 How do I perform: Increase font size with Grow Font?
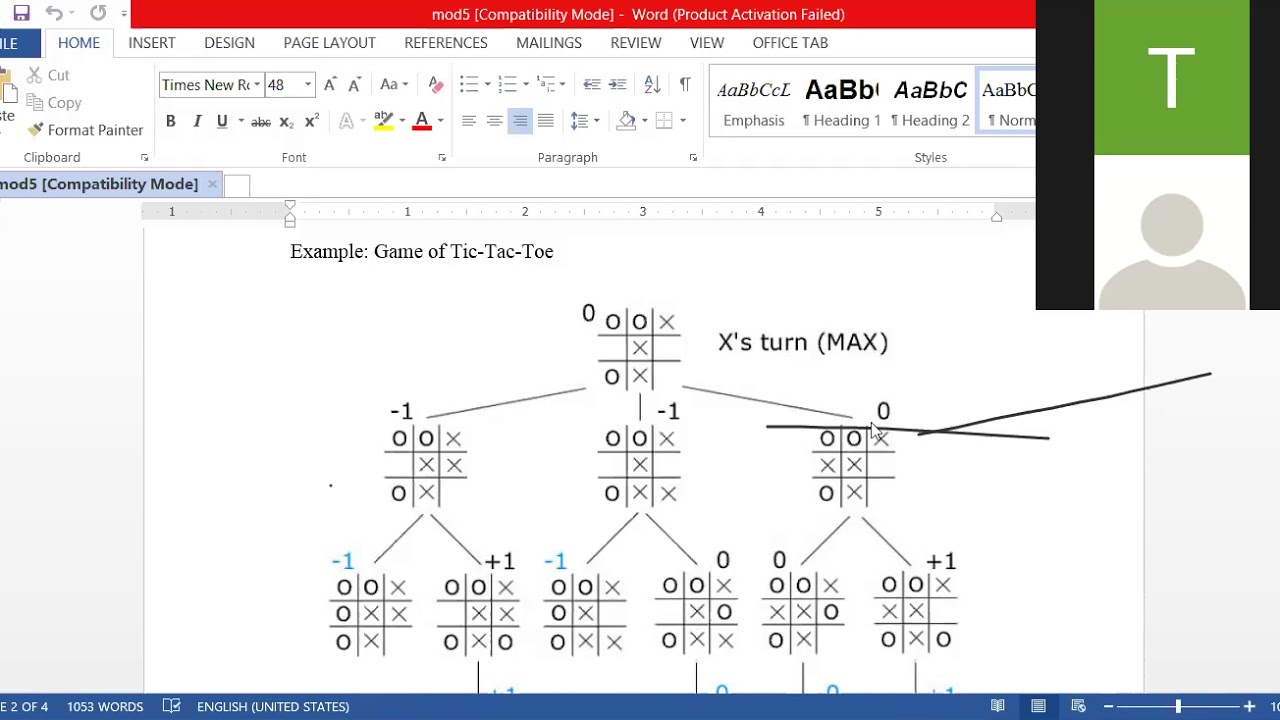pos(330,85)
